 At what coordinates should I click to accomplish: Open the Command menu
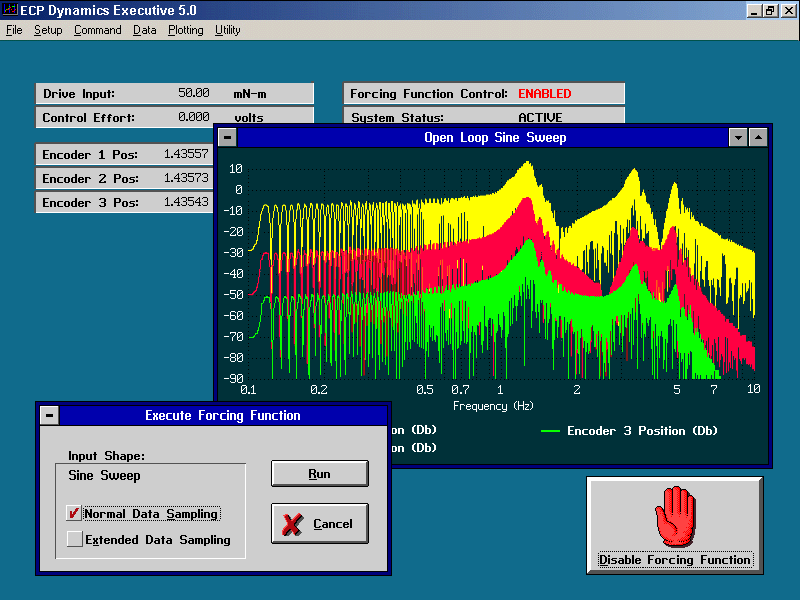(97, 30)
